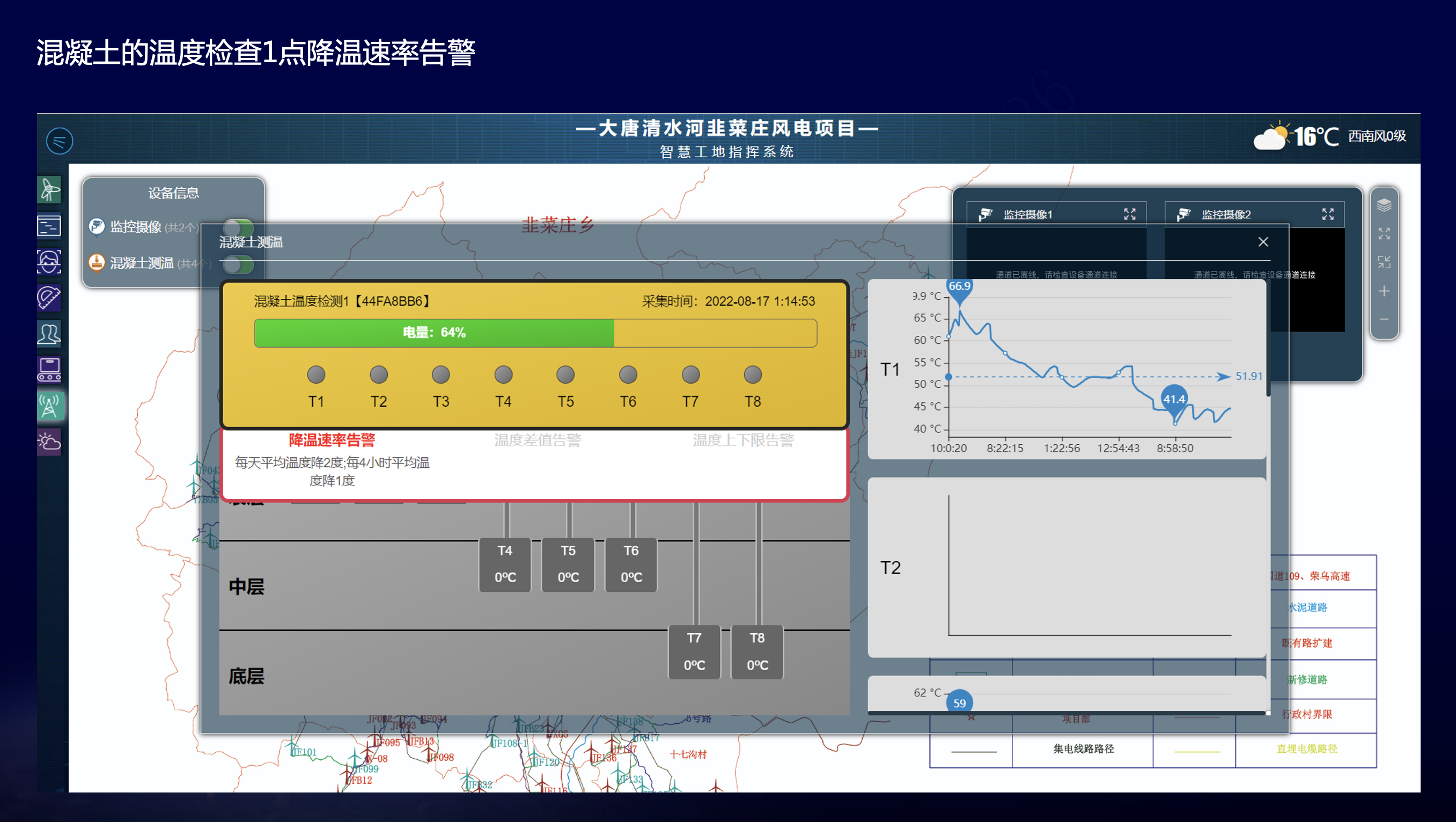Select sensor indicator T1
Image resolution: width=1456 pixels, height=822 pixels.
pyautogui.click(x=316, y=375)
